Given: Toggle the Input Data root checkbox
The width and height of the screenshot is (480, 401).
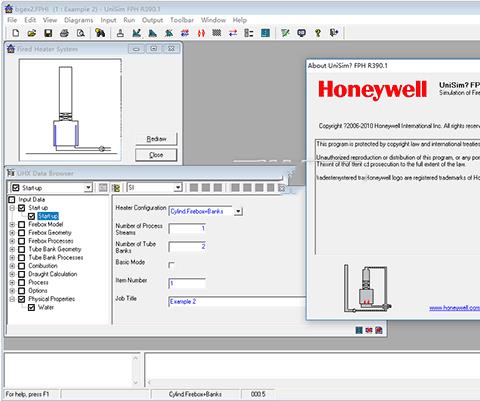Looking at the screenshot, I should (12, 199).
